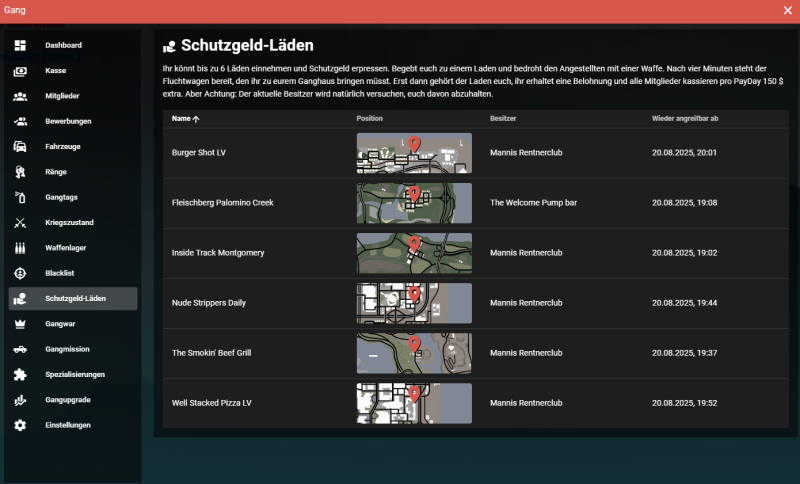Click the 20.08.2025, 19:37 timestamp

coord(684,352)
